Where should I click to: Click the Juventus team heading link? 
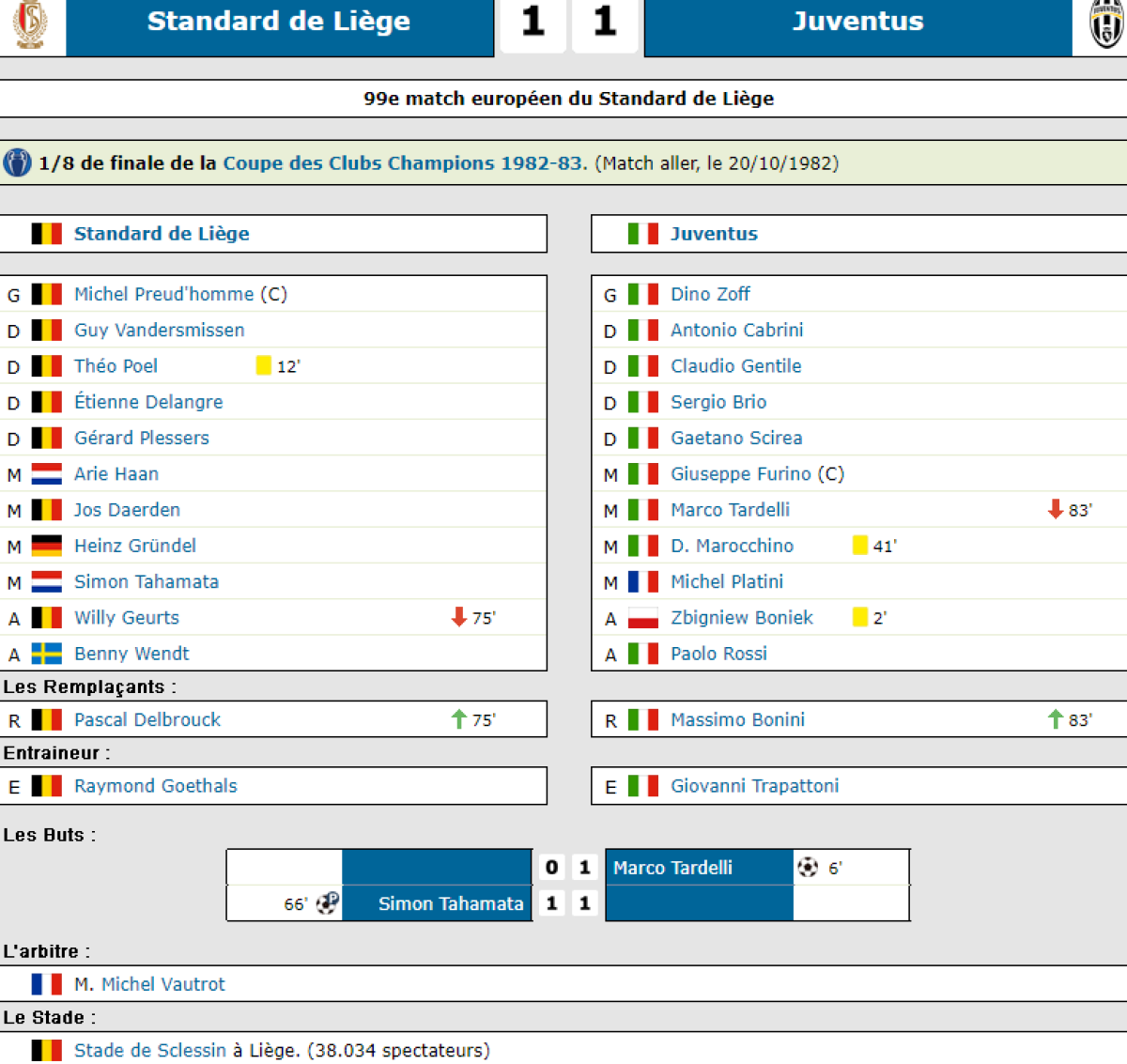(714, 234)
